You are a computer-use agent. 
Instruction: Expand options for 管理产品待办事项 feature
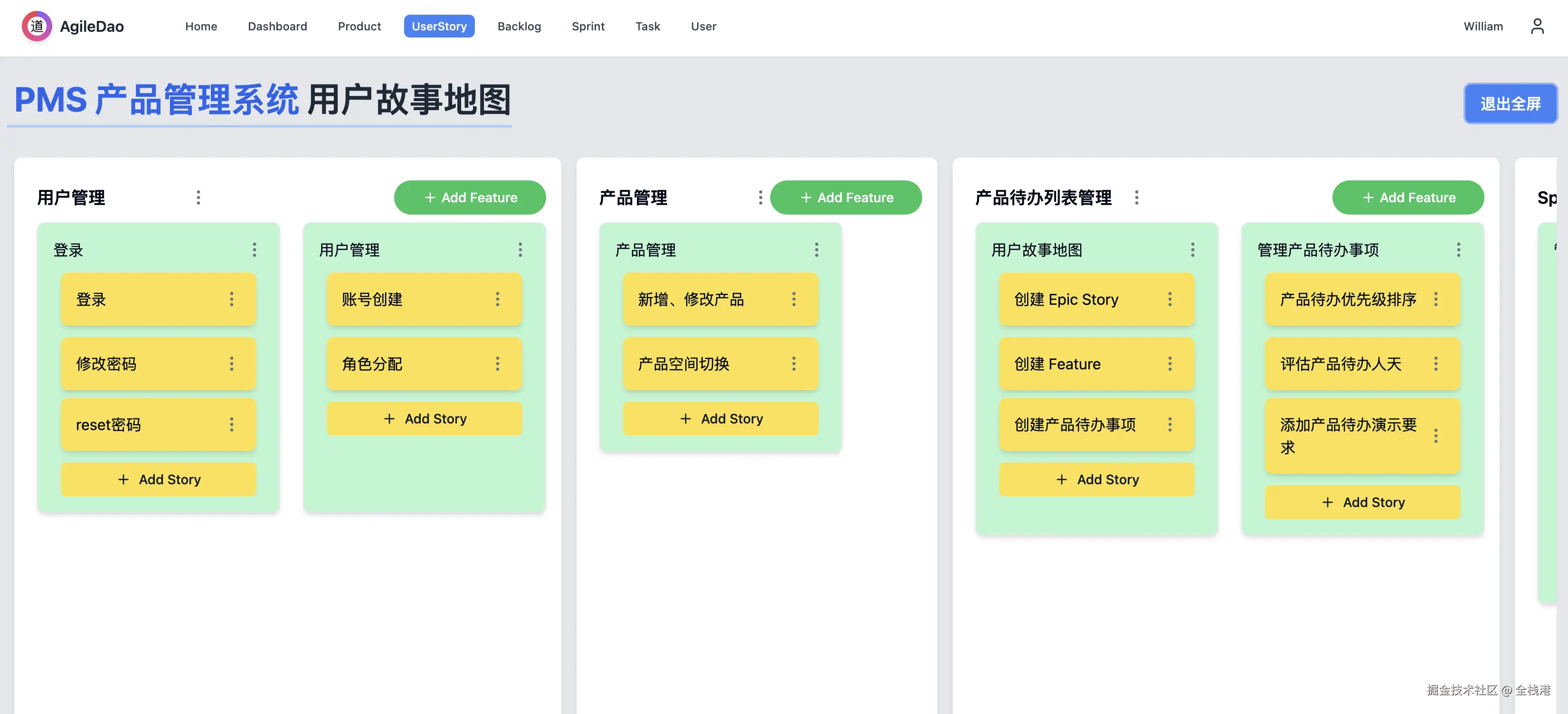[1458, 250]
